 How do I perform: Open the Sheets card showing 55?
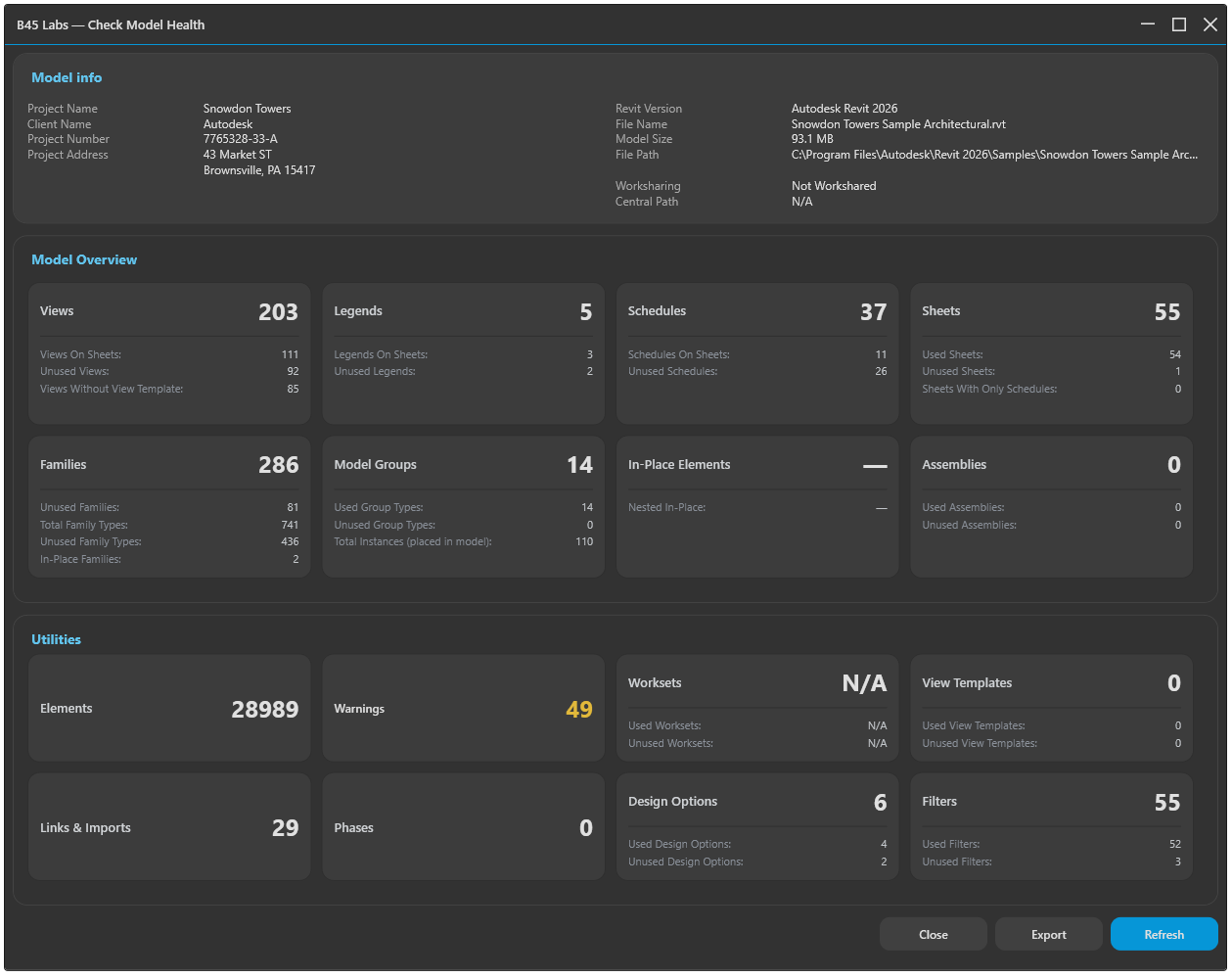(x=1051, y=353)
